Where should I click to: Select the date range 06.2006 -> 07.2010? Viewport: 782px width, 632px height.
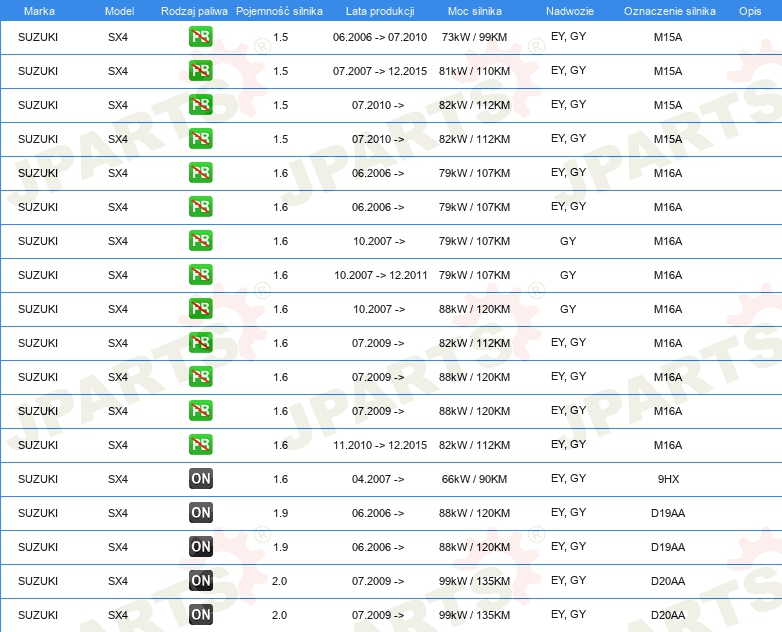(380, 37)
